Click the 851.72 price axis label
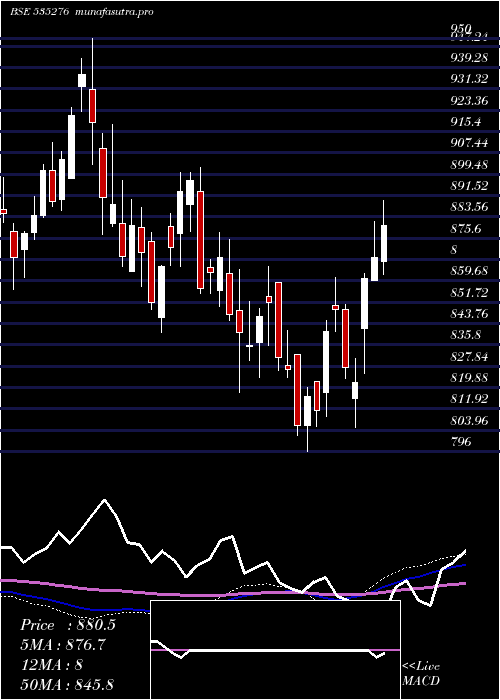This screenshot has width=500, height=700. point(469,292)
